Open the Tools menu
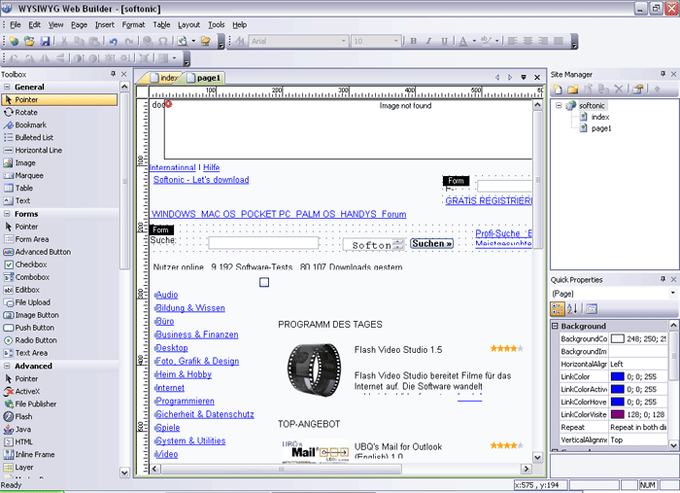 (216, 25)
